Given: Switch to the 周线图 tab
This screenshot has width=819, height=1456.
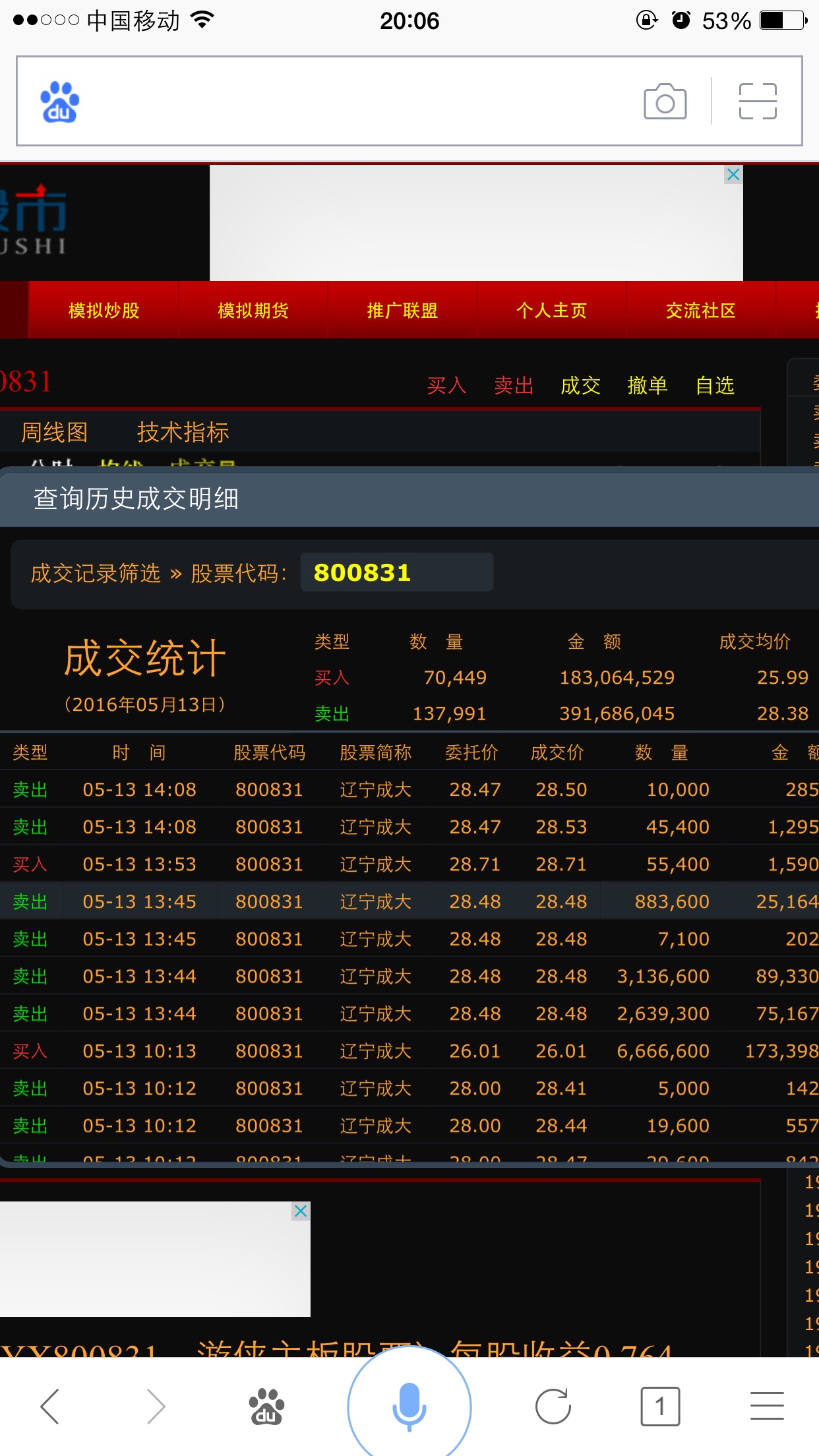Looking at the screenshot, I should 55,433.
